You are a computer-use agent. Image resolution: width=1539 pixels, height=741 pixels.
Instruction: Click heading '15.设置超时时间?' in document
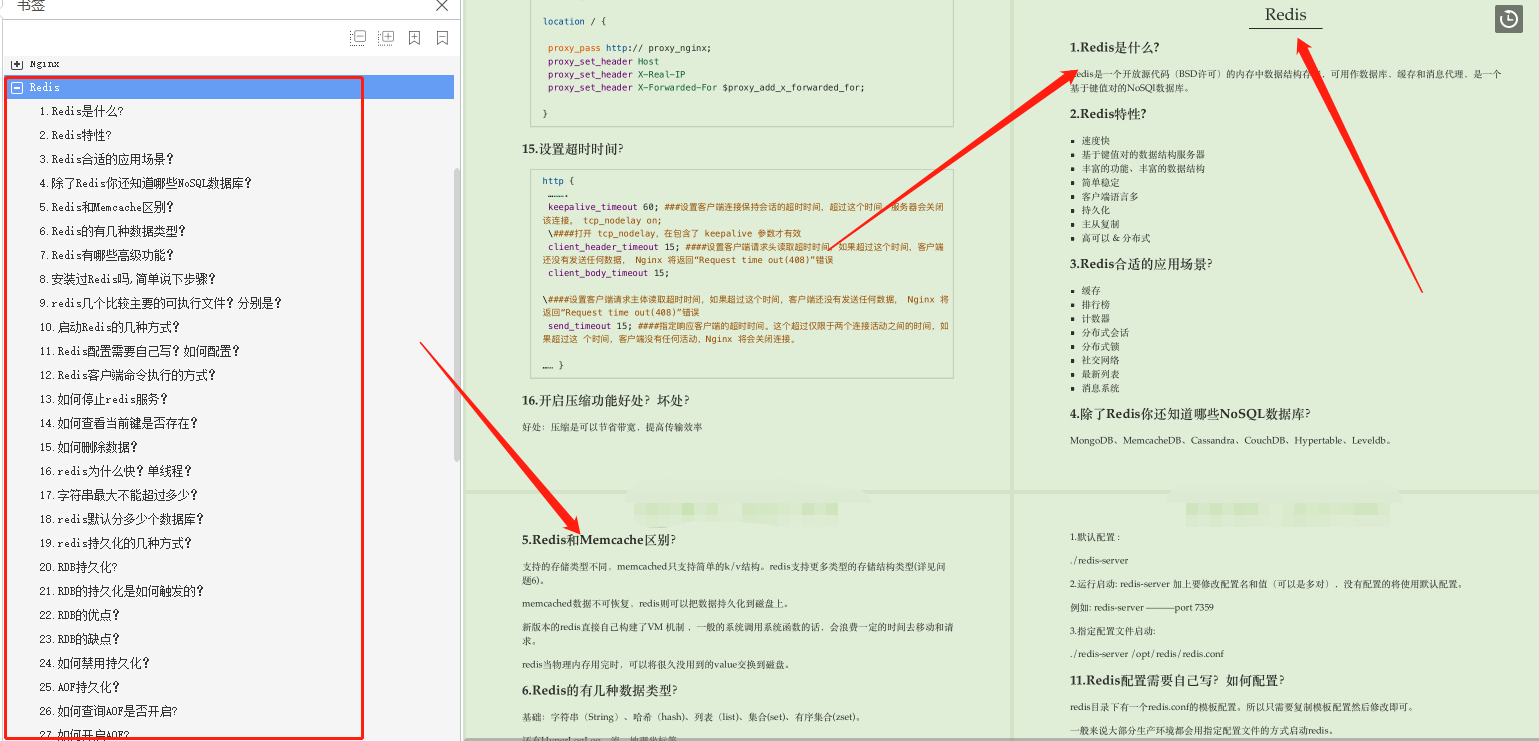tap(573, 150)
